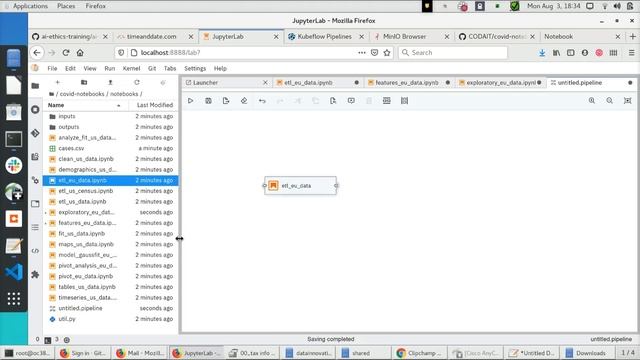Reload the Firefox page
The image size is (640, 360).
tap(66, 53)
